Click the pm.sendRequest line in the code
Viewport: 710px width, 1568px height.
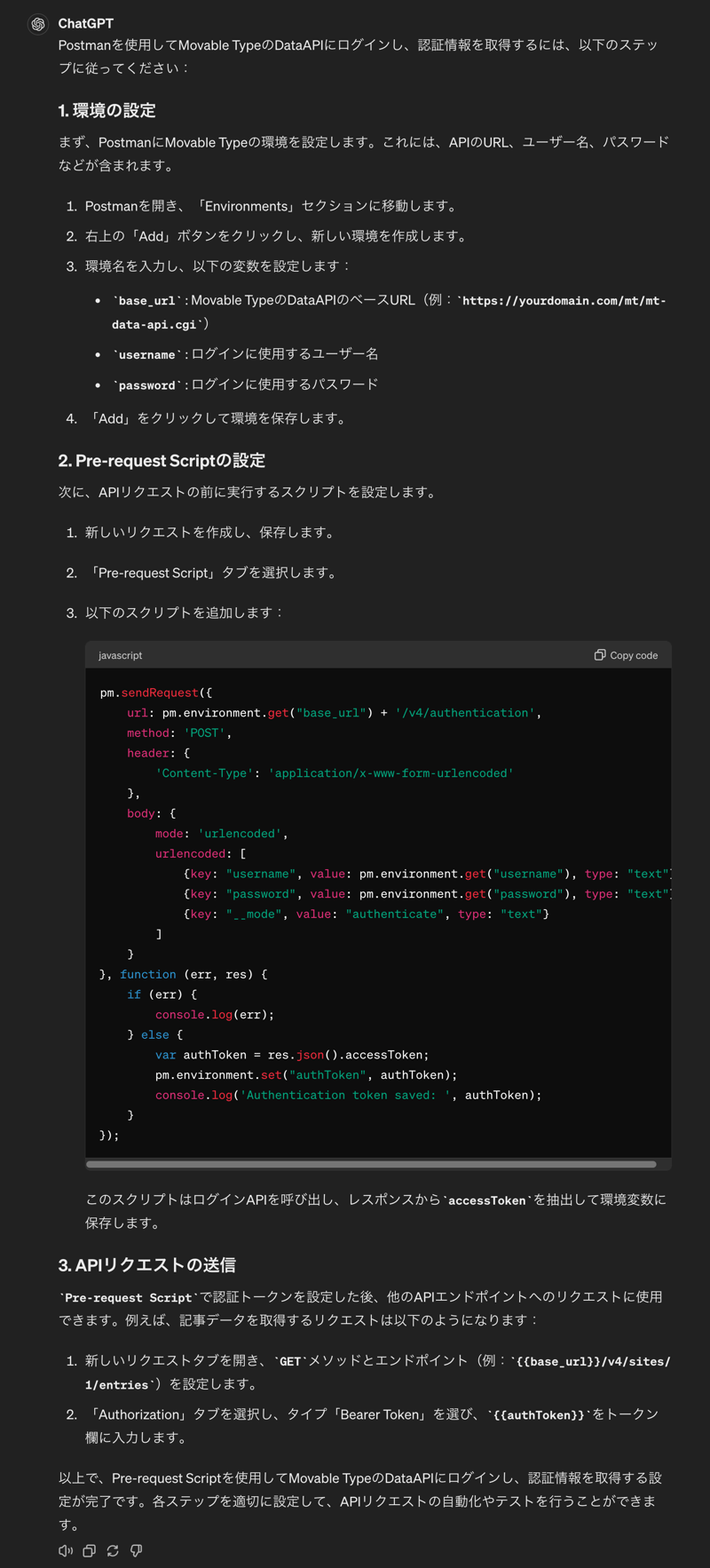coord(156,693)
